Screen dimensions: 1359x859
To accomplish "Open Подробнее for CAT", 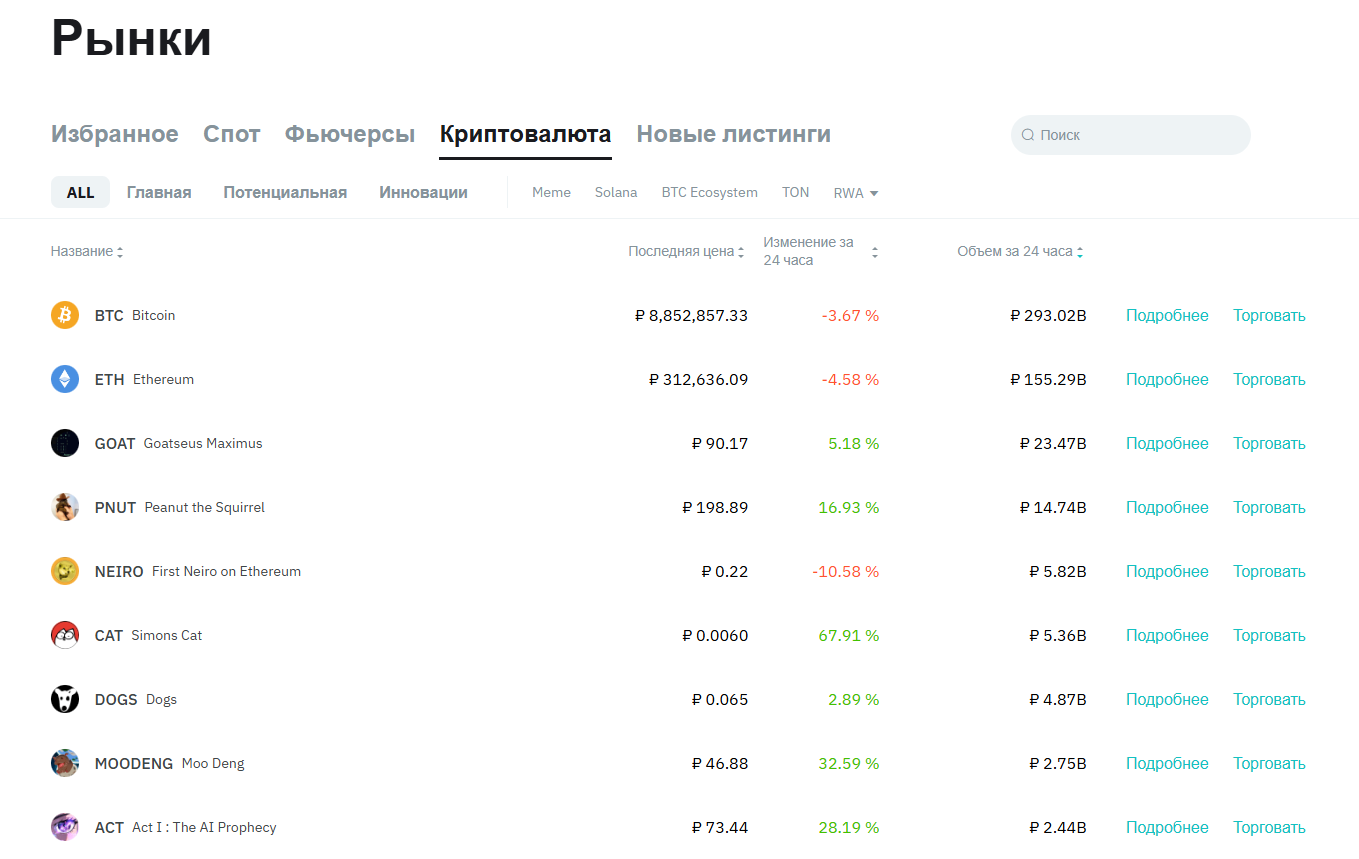I will [x=1167, y=635].
